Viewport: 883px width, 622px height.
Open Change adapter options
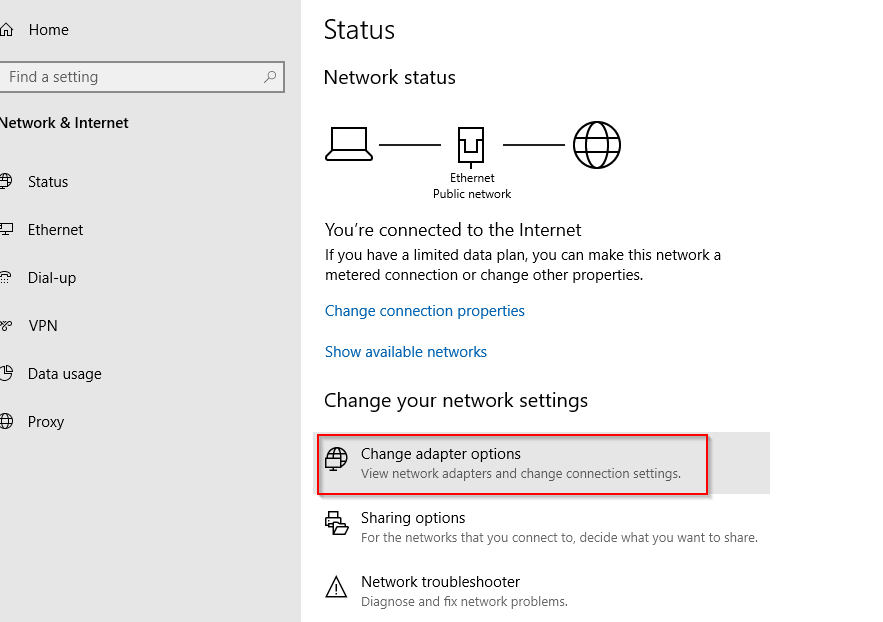click(x=441, y=453)
